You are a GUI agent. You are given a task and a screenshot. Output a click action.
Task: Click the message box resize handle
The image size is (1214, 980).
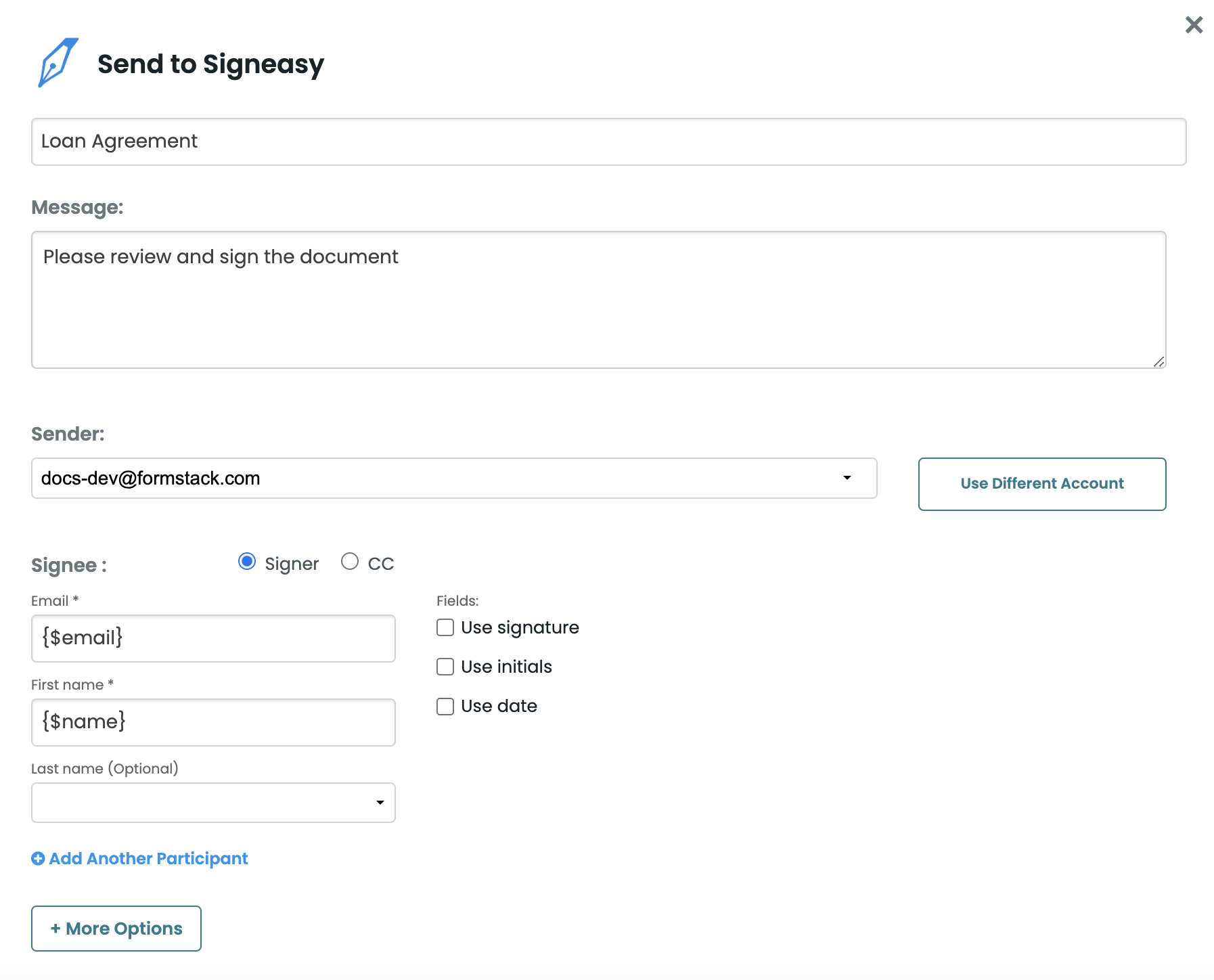pyautogui.click(x=1159, y=361)
